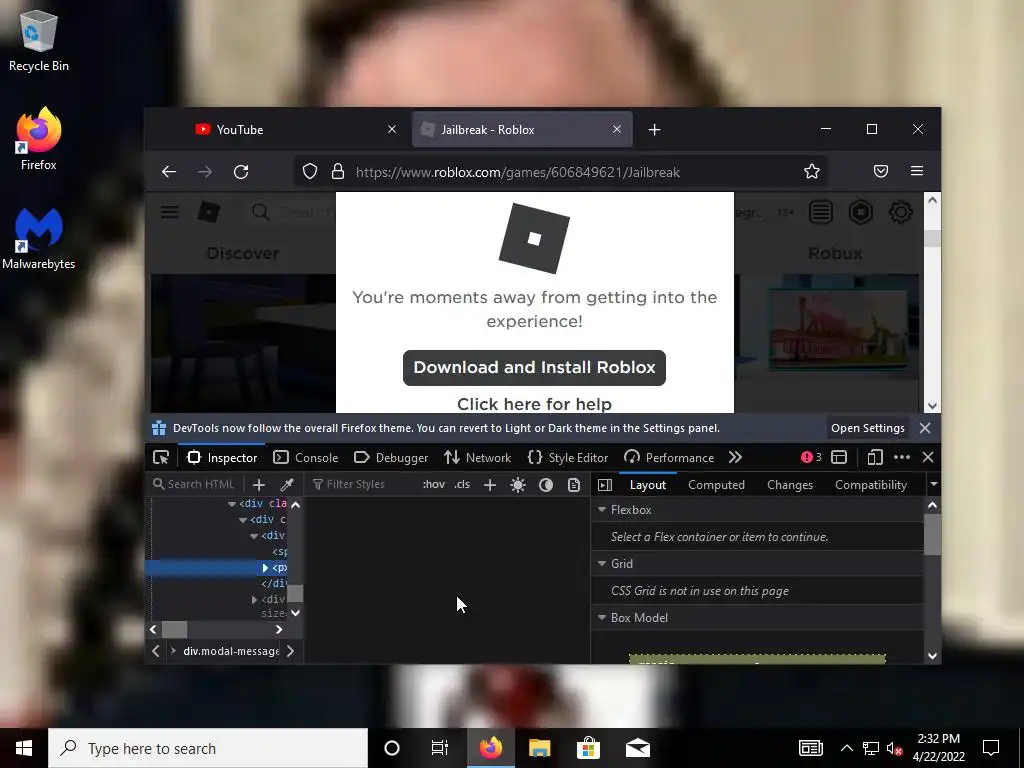1024x768 pixels.
Task: Show next breadcrumb with right chevron
Action: (291, 651)
